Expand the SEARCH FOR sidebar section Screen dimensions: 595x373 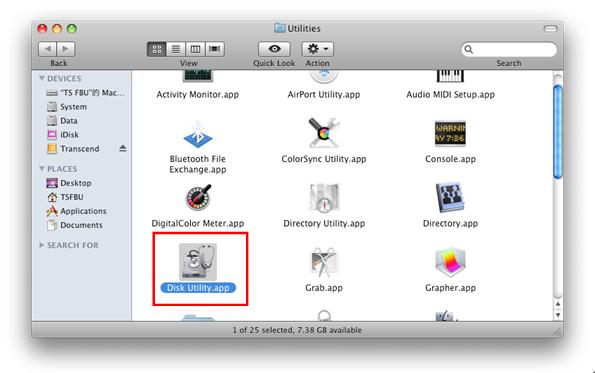(x=42, y=245)
